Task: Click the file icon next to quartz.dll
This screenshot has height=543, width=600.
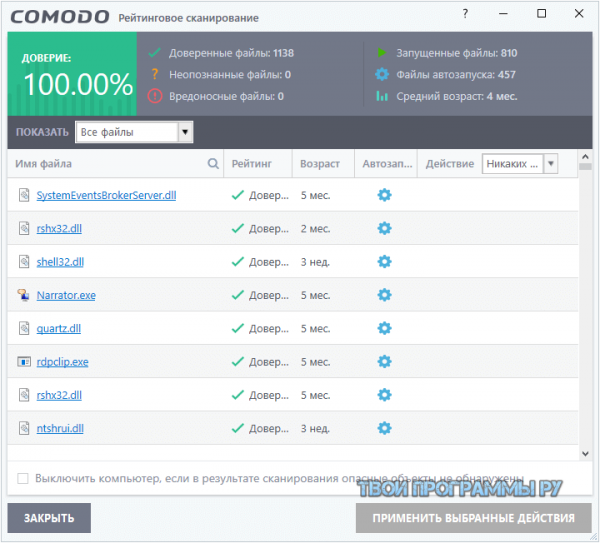Action: (24, 328)
